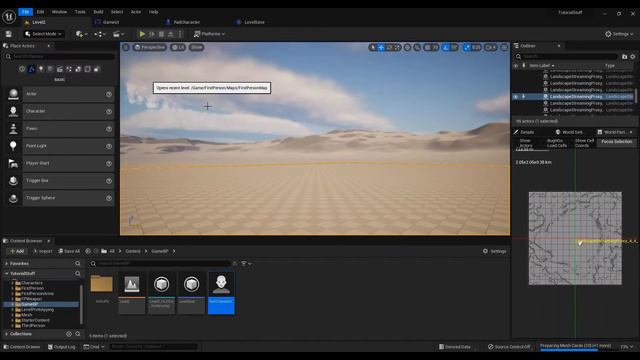Open the Window menu
This screenshot has height=360, width=640.
pyautogui.click(x=59, y=12)
